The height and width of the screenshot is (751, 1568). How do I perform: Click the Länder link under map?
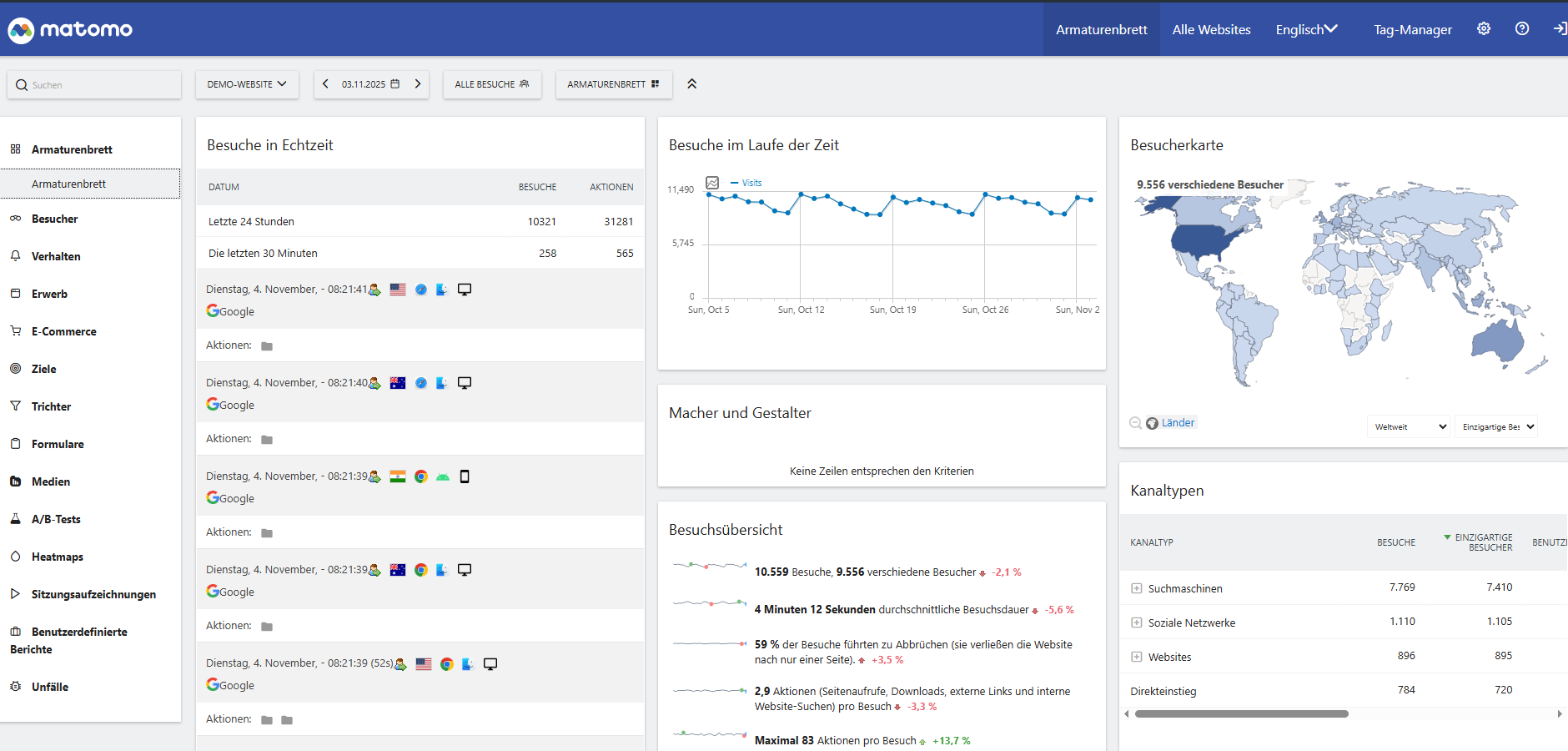[x=1178, y=423]
